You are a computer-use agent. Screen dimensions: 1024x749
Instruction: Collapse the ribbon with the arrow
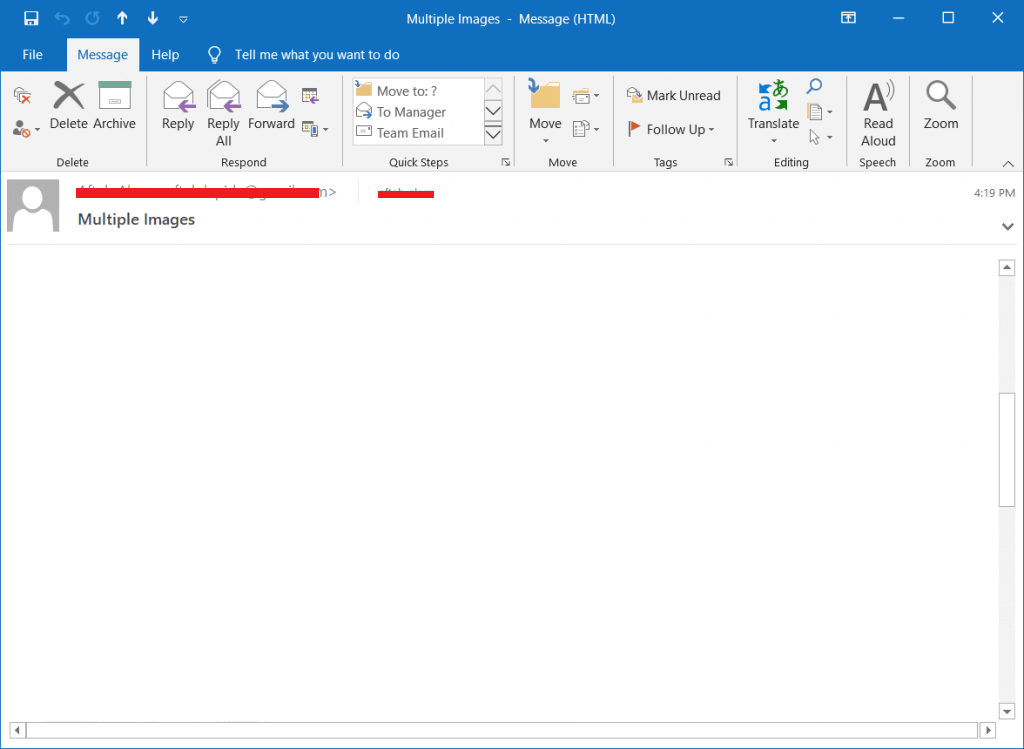coord(1007,163)
